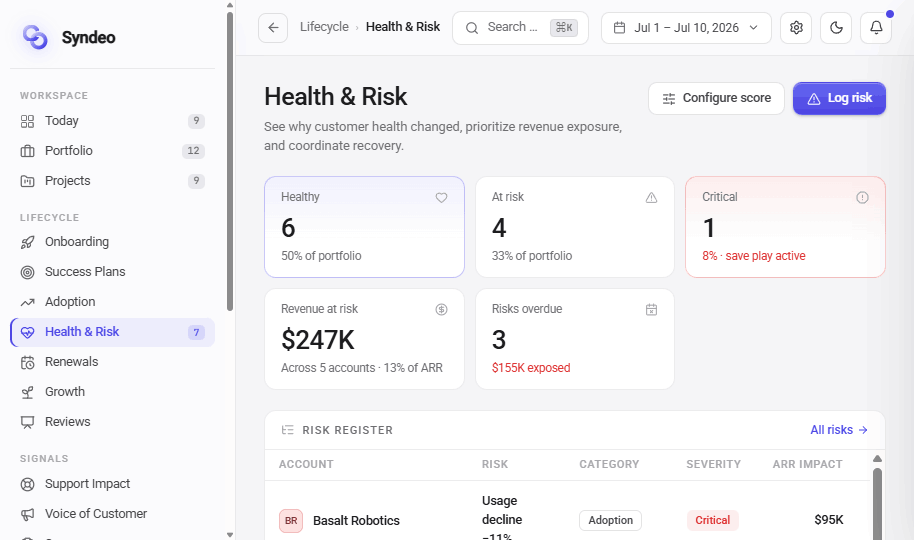Click the 7 badge on Health & Risk
Image resolution: width=914 pixels, height=540 pixels.
(x=196, y=332)
